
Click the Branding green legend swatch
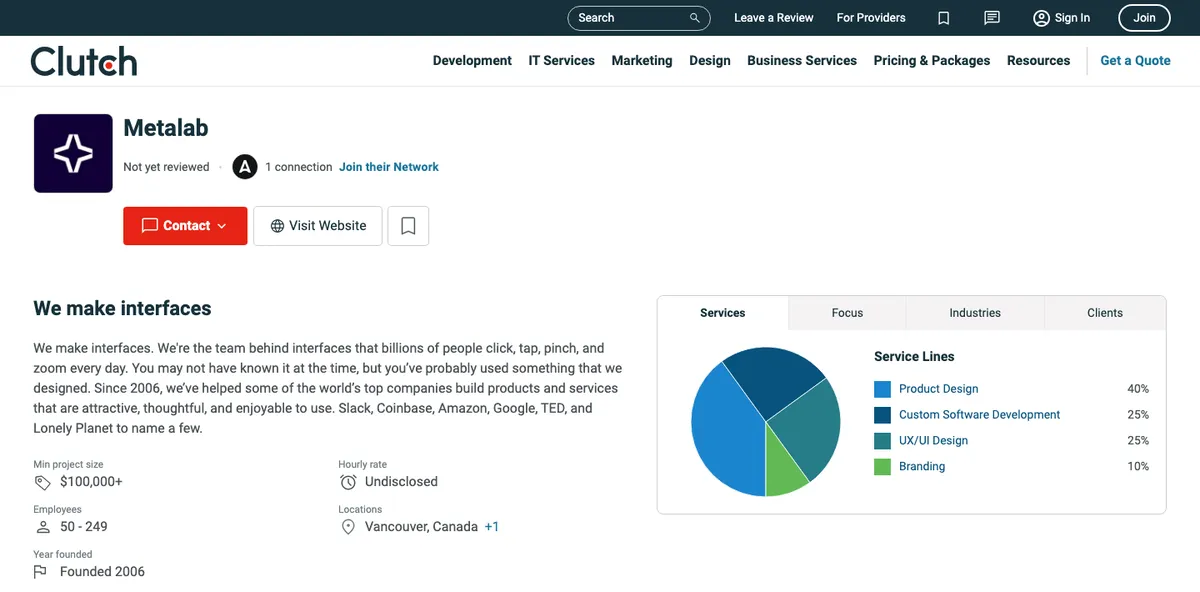(x=882, y=467)
